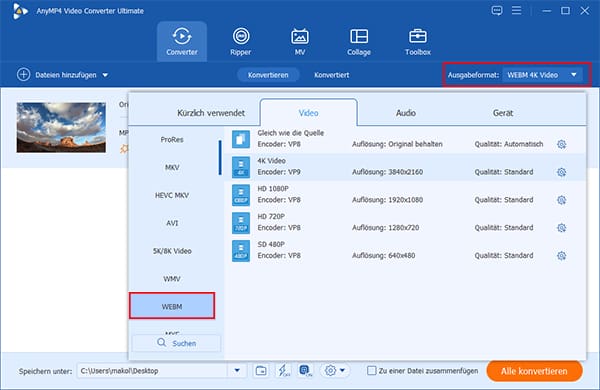Switch to the Video tab
This screenshot has width=600, height=390.
click(x=308, y=113)
